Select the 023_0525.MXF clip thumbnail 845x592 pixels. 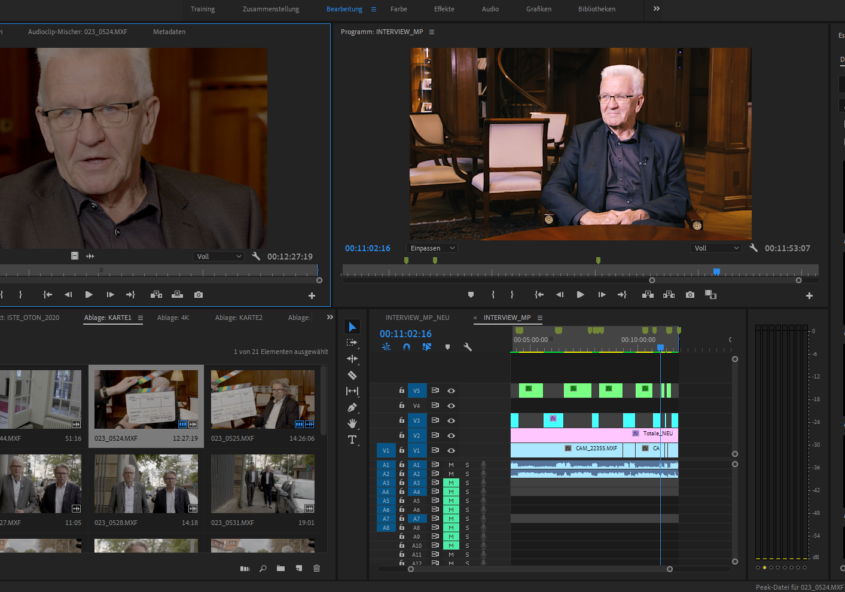pyautogui.click(x=262, y=399)
